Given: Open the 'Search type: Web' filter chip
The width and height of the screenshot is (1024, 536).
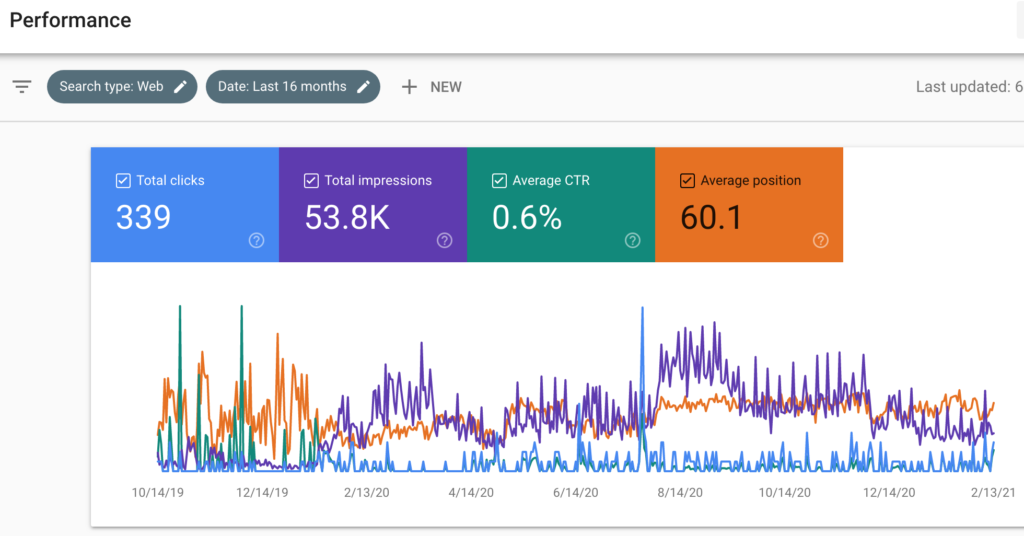Looking at the screenshot, I should tap(111, 87).
